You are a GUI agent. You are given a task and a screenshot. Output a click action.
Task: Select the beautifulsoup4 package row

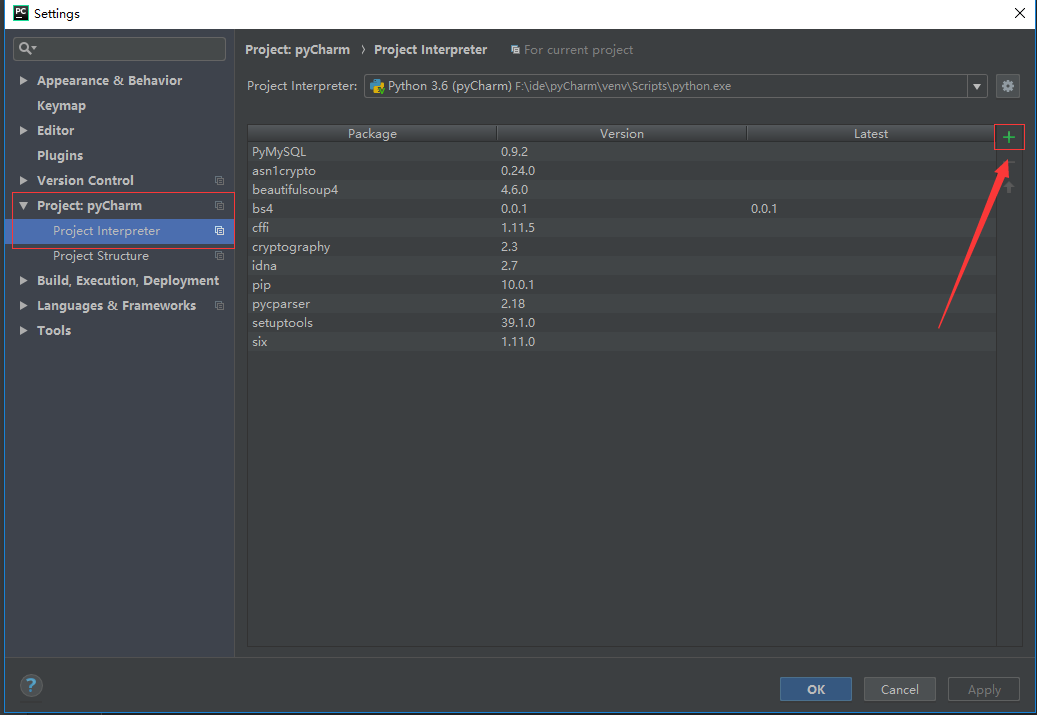pos(622,190)
